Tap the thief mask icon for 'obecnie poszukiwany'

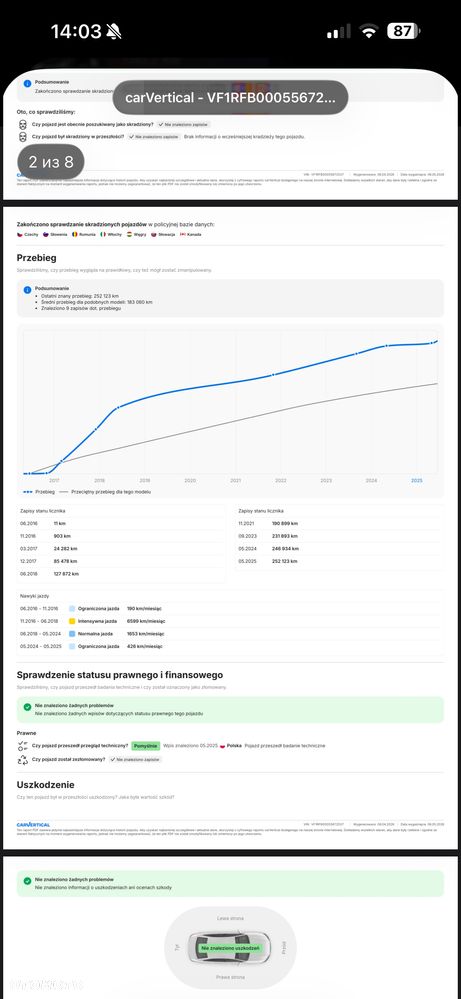[x=23, y=124]
